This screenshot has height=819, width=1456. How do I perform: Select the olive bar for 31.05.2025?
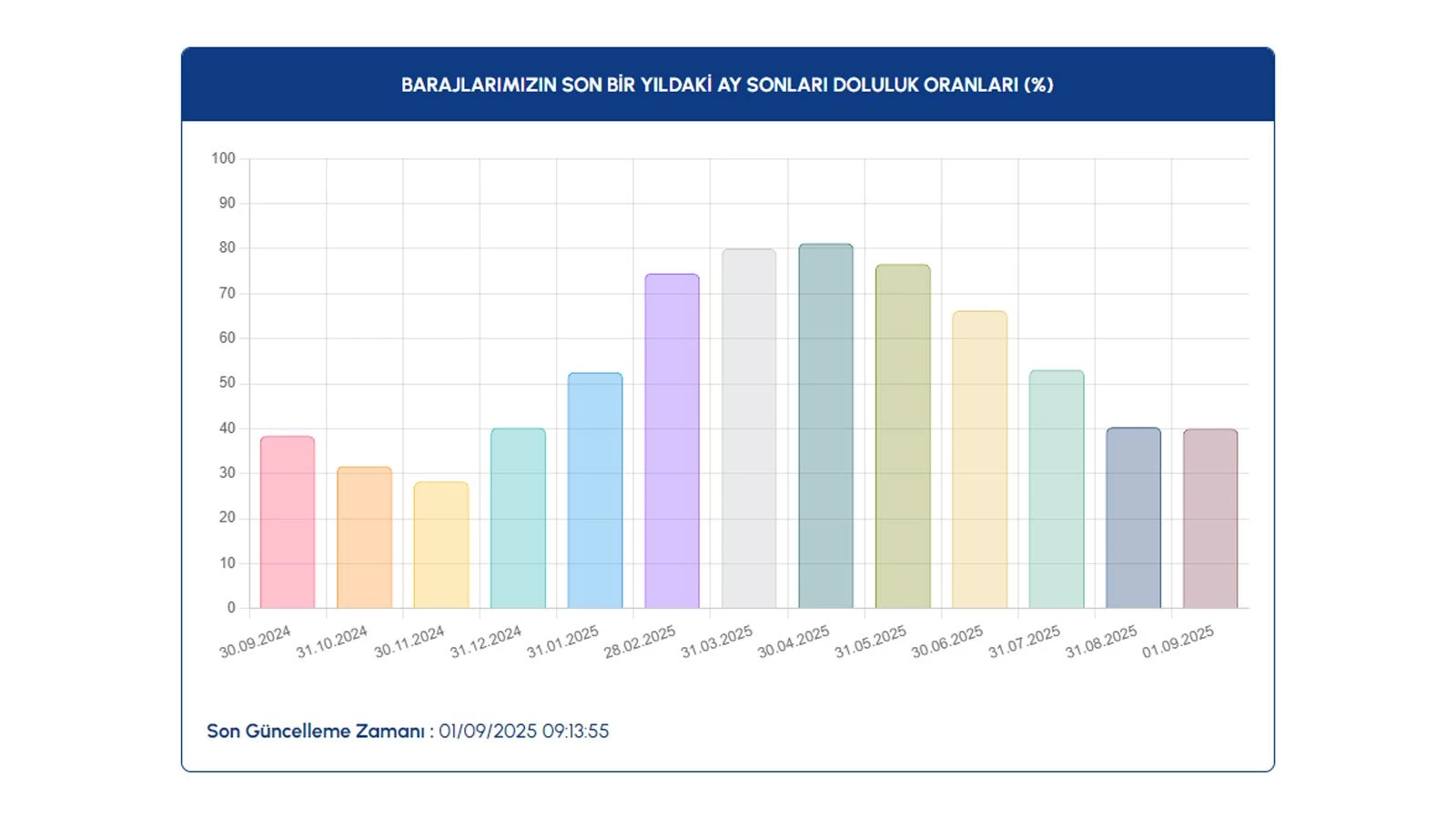[903, 437]
